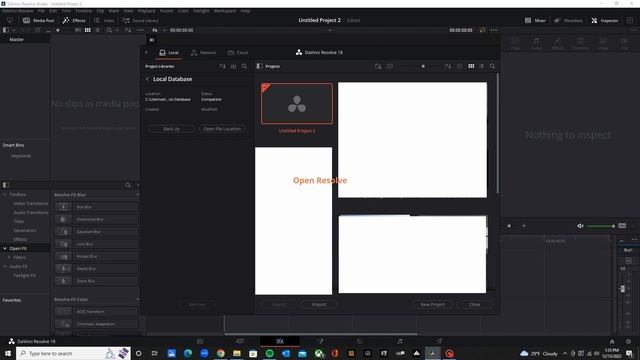
Task: Open Project Settings gear icon
Action: [628, 341]
